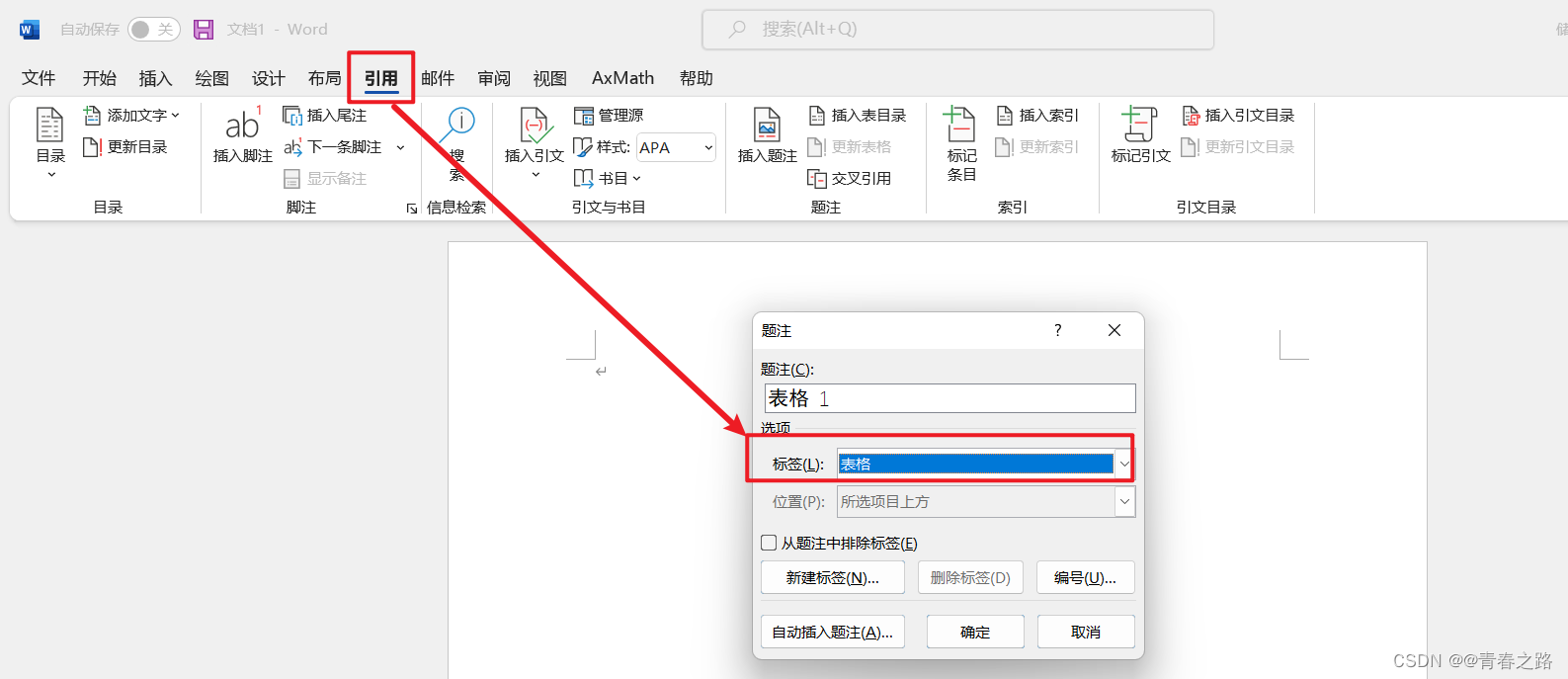1568x679 pixels.
Task: Switch to the 审阅 tab
Action: coord(494,78)
